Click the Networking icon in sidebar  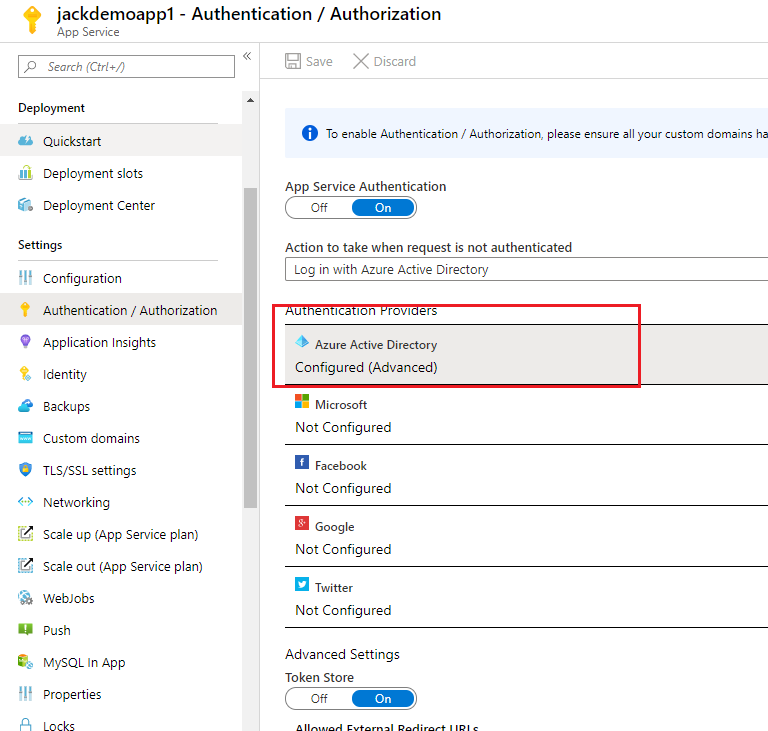click(x=26, y=502)
